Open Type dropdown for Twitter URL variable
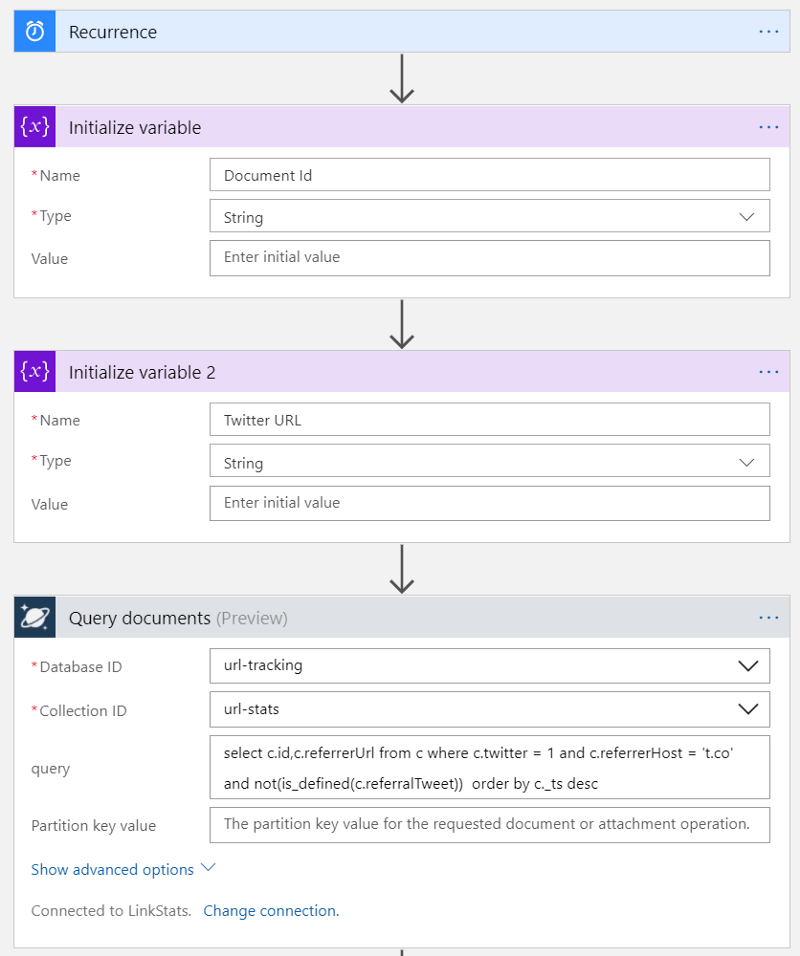 click(x=746, y=462)
